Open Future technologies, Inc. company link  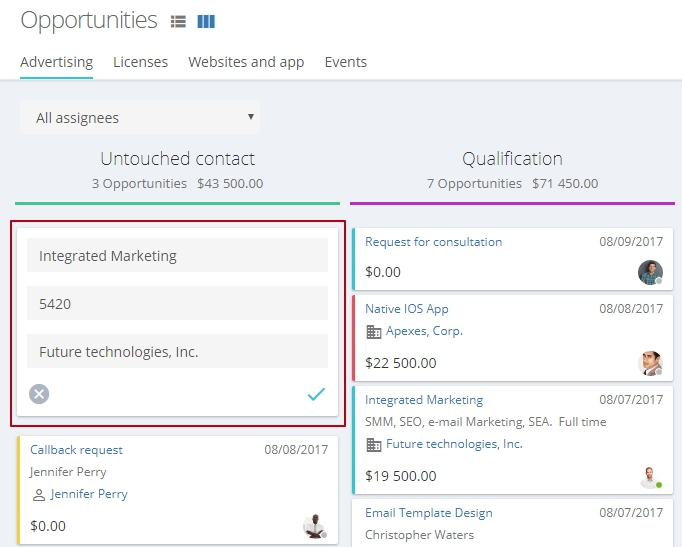pos(455,444)
